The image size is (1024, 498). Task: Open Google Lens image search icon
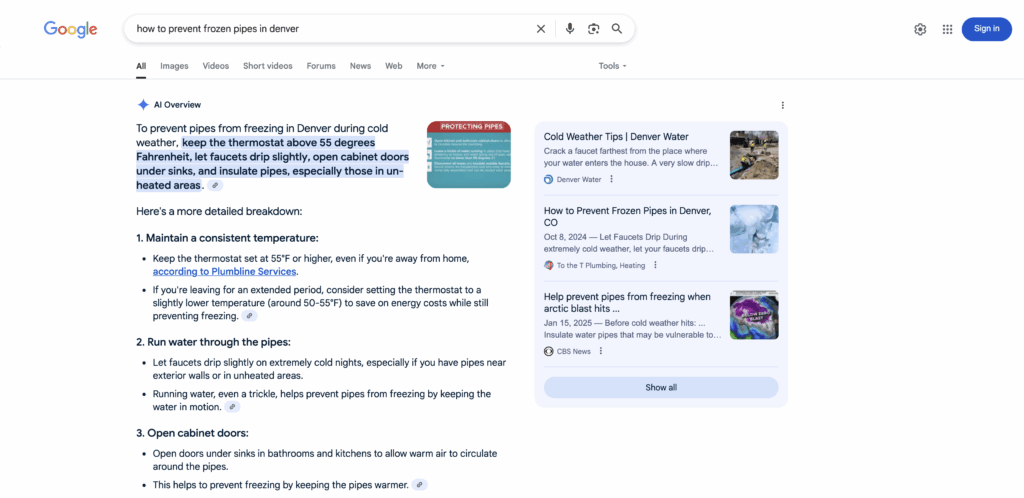593,29
